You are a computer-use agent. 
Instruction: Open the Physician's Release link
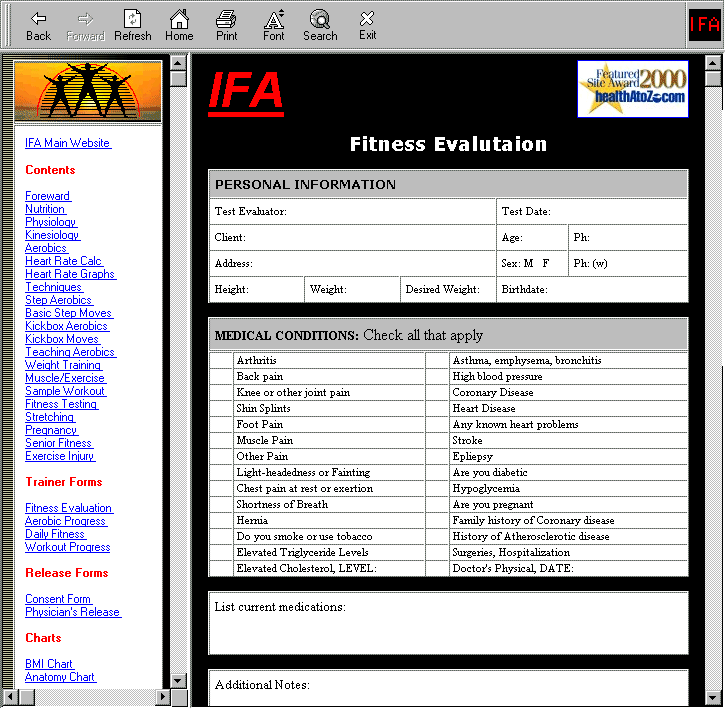[x=73, y=611]
